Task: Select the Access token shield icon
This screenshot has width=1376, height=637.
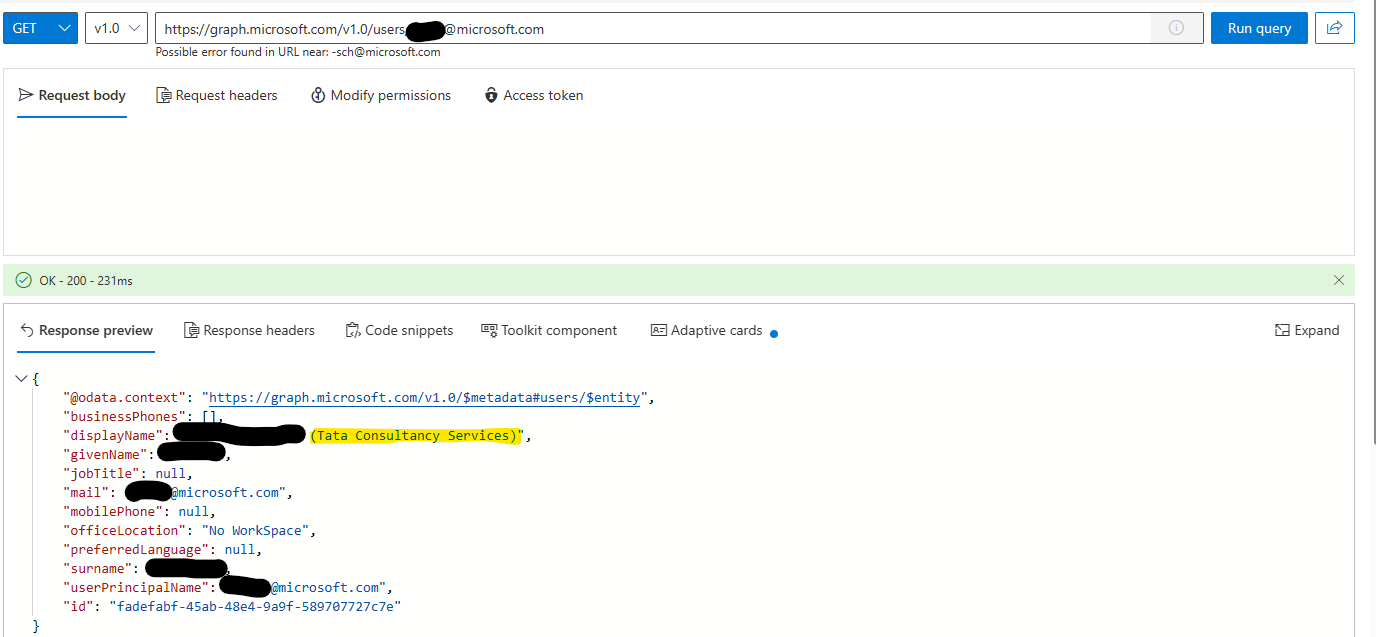Action: click(x=491, y=95)
